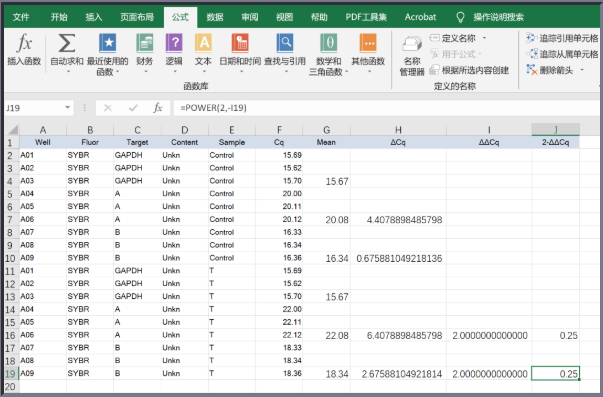The width and height of the screenshot is (603, 397).
Task: Switch to the View (视图) tab
Action: 284,17
